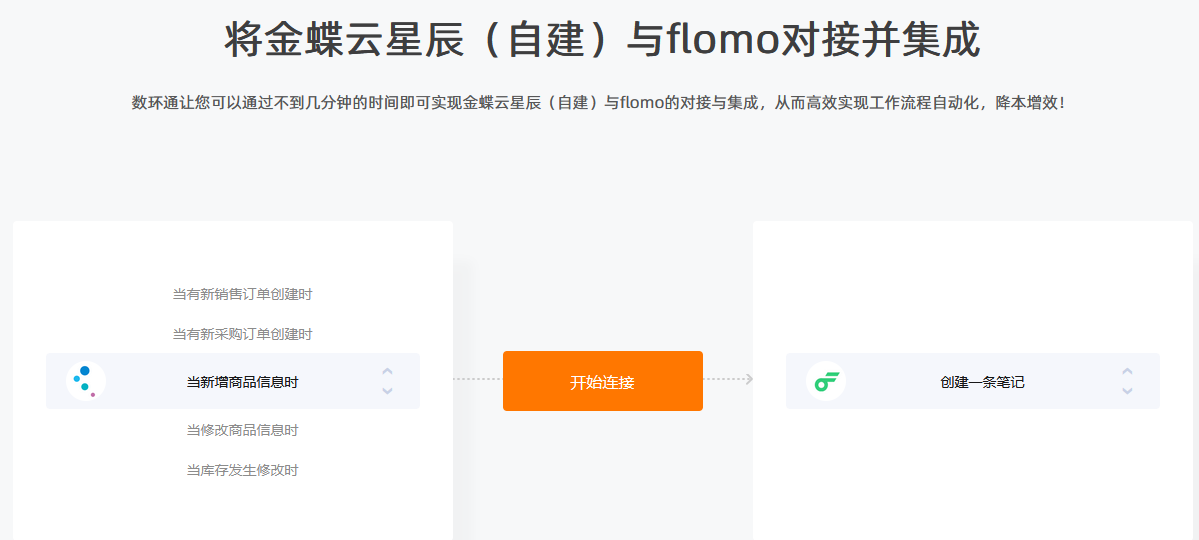1199x540 pixels.
Task: Choose the 当修改商品信息时 trigger option
Action: point(242,431)
